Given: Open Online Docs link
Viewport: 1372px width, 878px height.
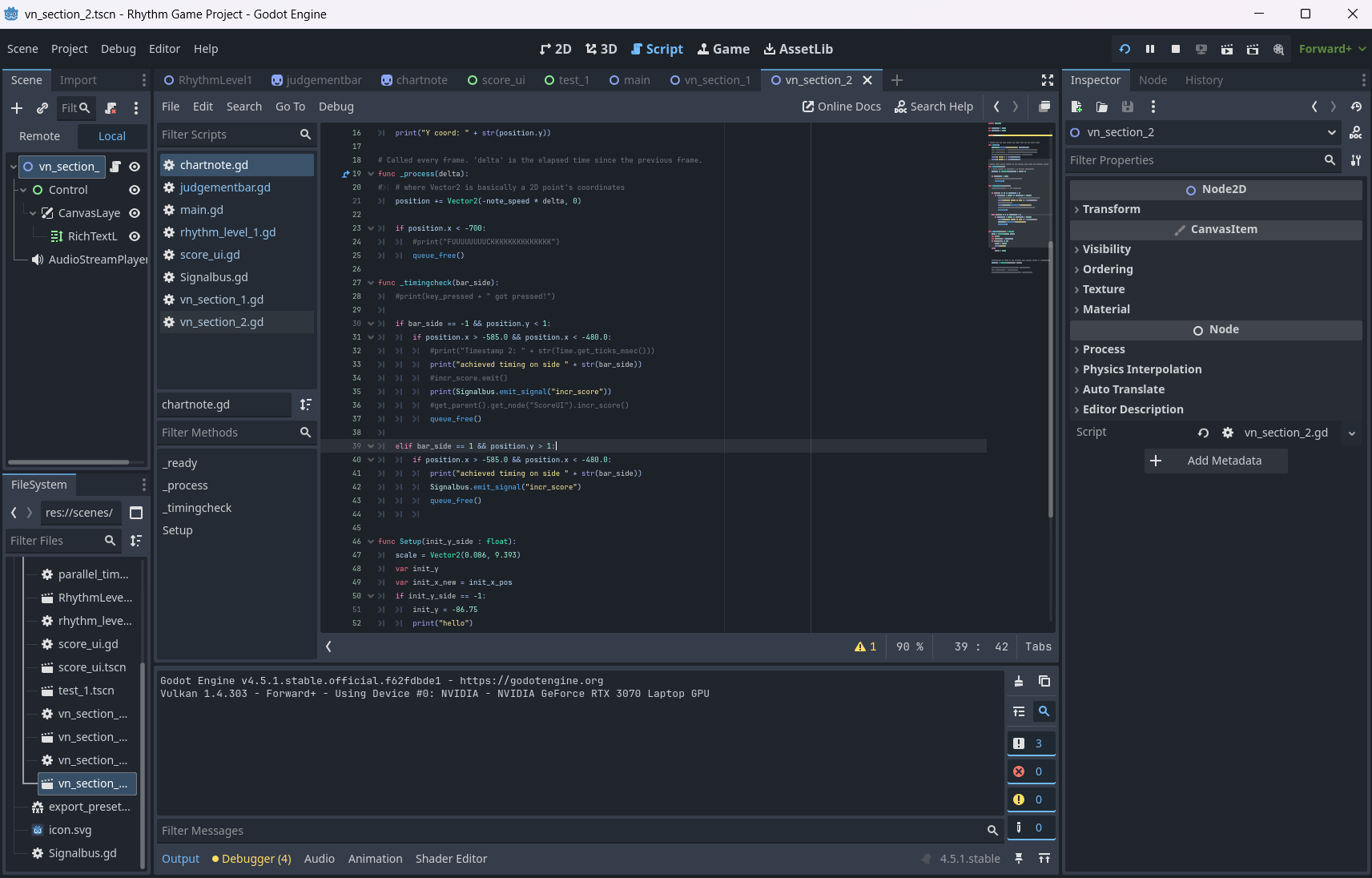Looking at the screenshot, I should coord(842,107).
